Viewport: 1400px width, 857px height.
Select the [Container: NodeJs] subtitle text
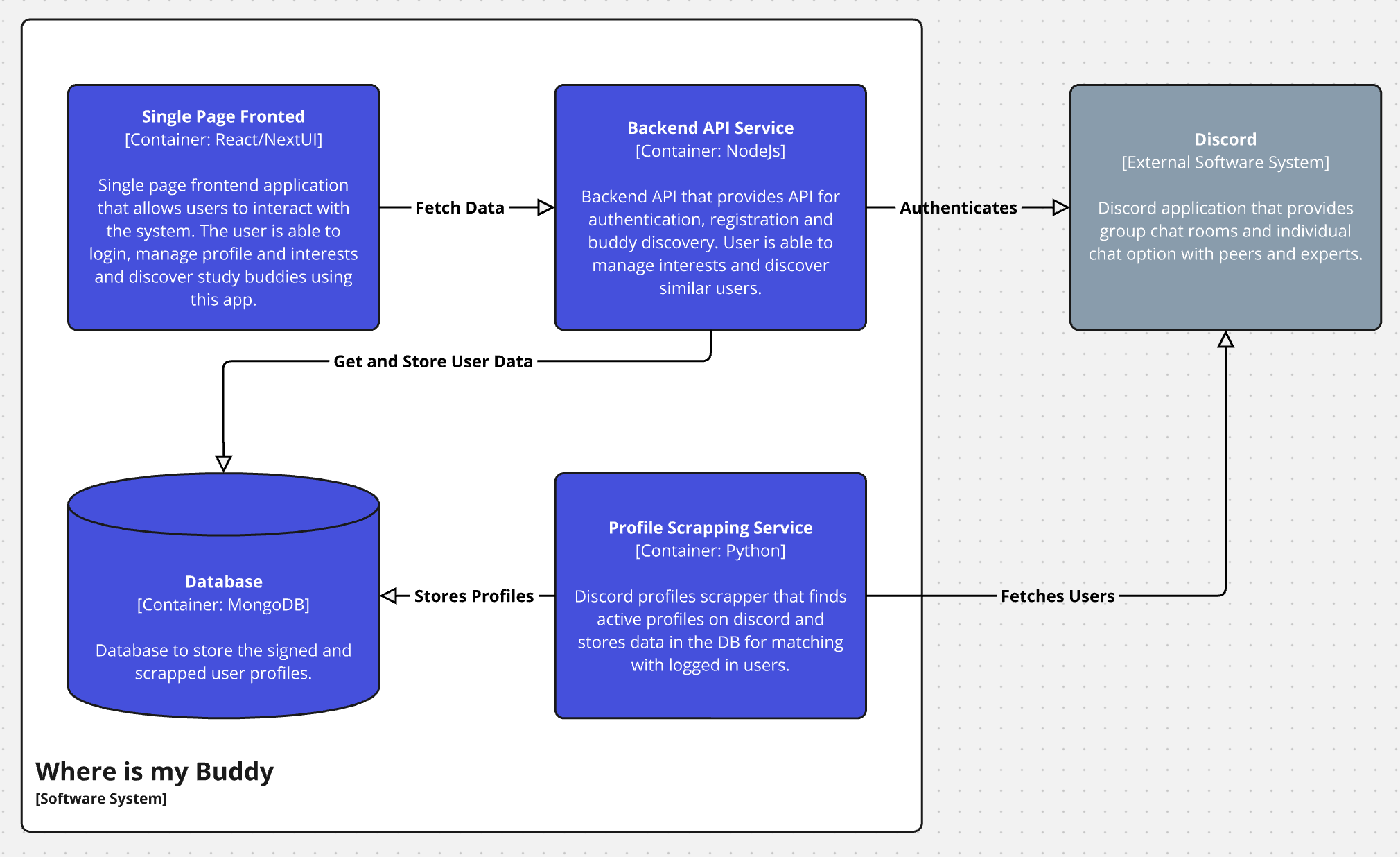710,150
